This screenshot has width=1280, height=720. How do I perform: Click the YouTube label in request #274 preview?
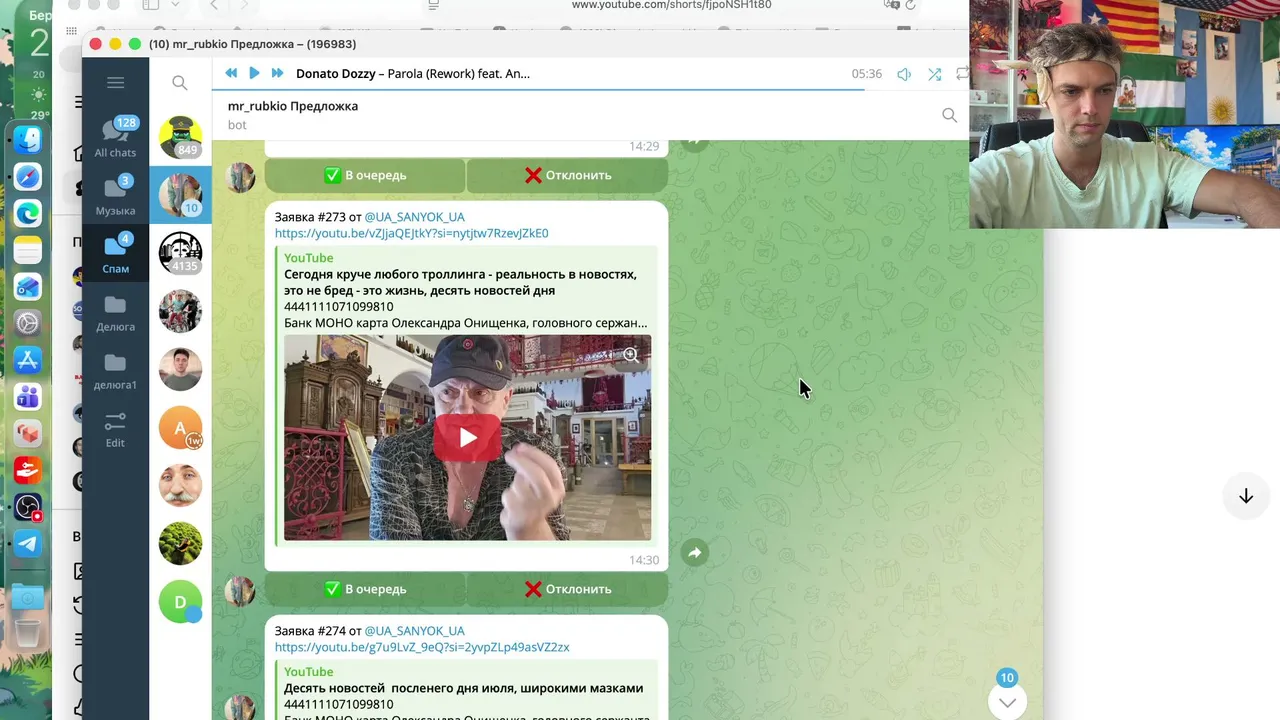pos(309,672)
